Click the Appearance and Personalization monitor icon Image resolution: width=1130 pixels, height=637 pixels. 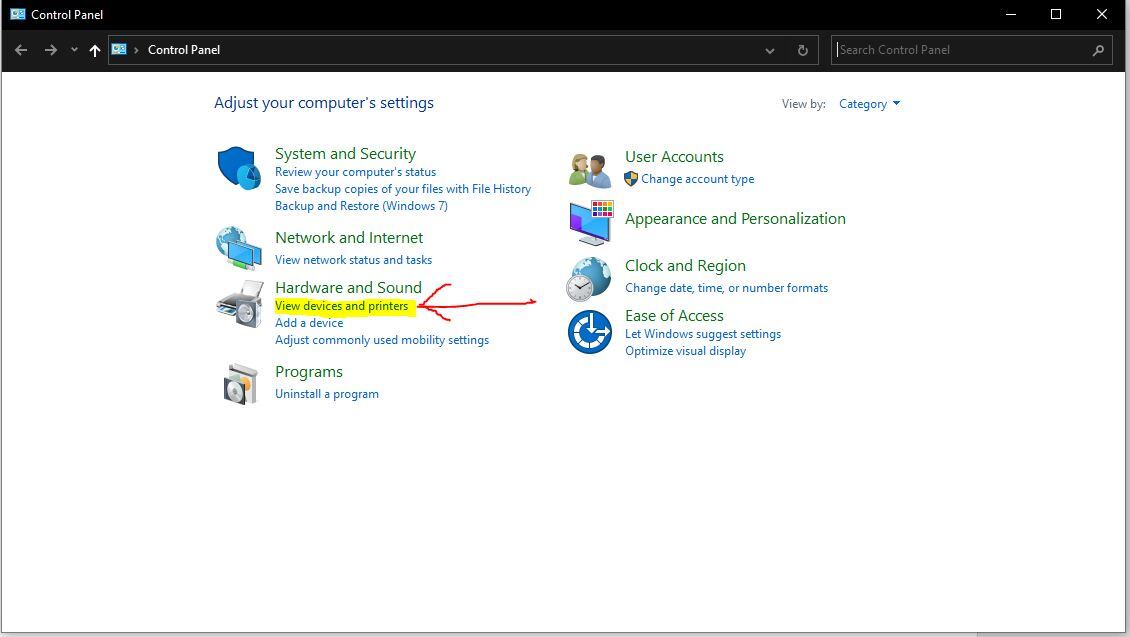click(x=591, y=223)
